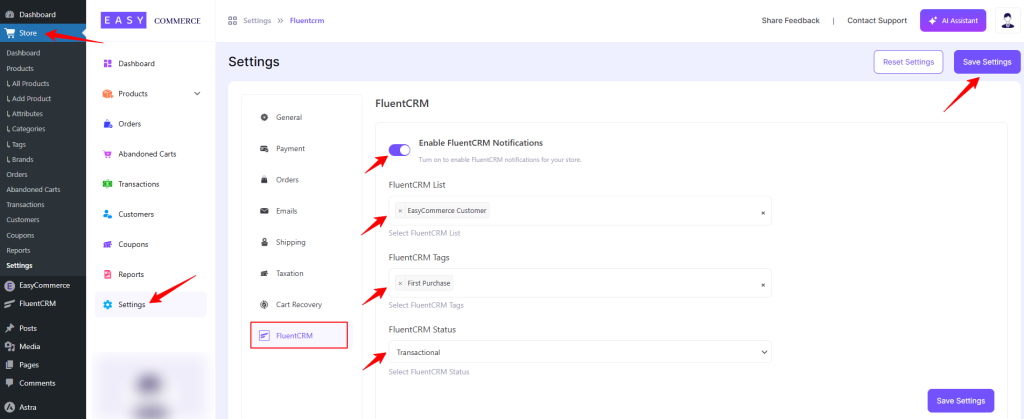The height and width of the screenshot is (419, 1024).
Task: Open All Products in WP submenu
Action: point(27,84)
